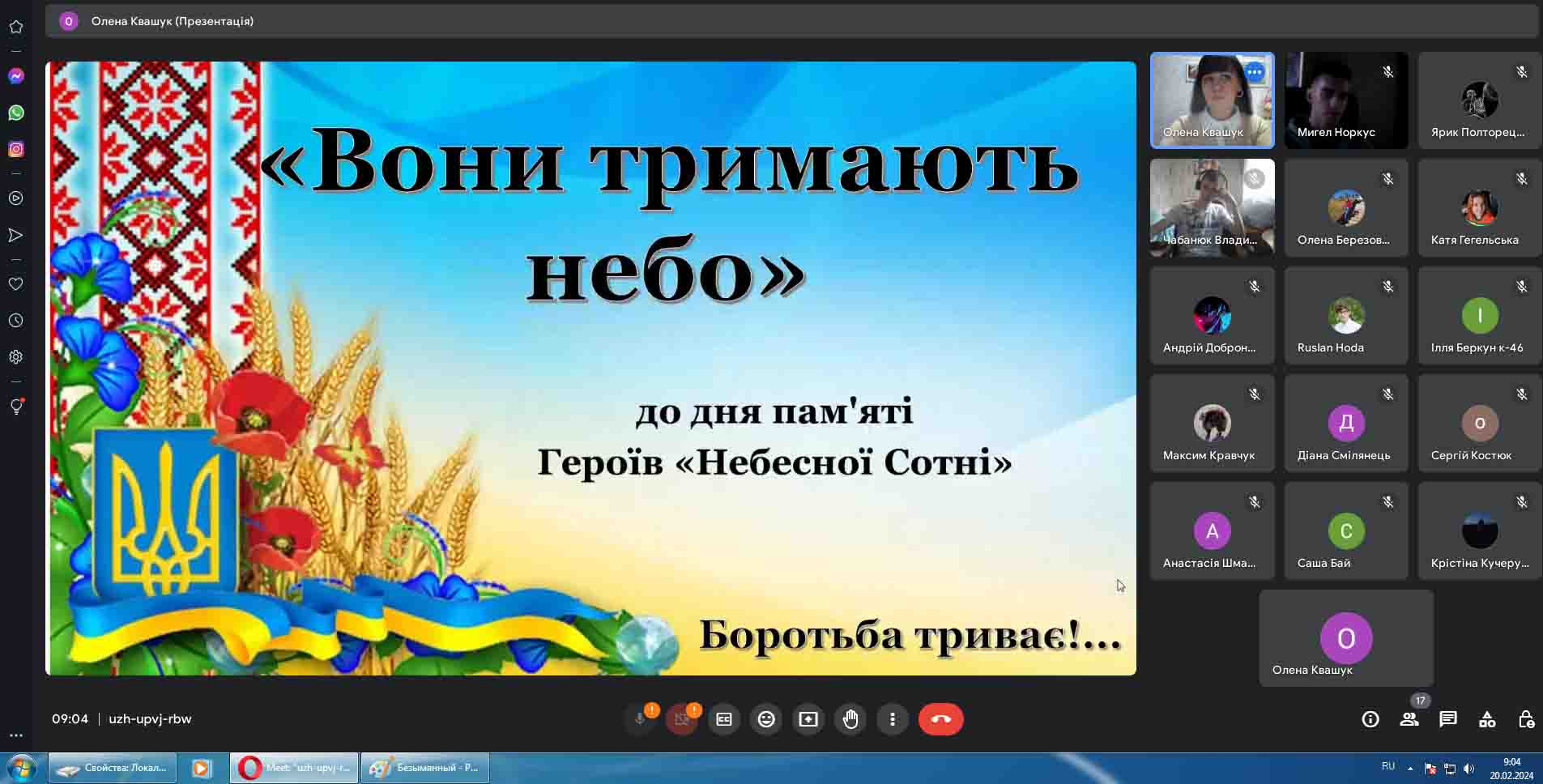Select the Сергій Костюк tile

(1480, 424)
